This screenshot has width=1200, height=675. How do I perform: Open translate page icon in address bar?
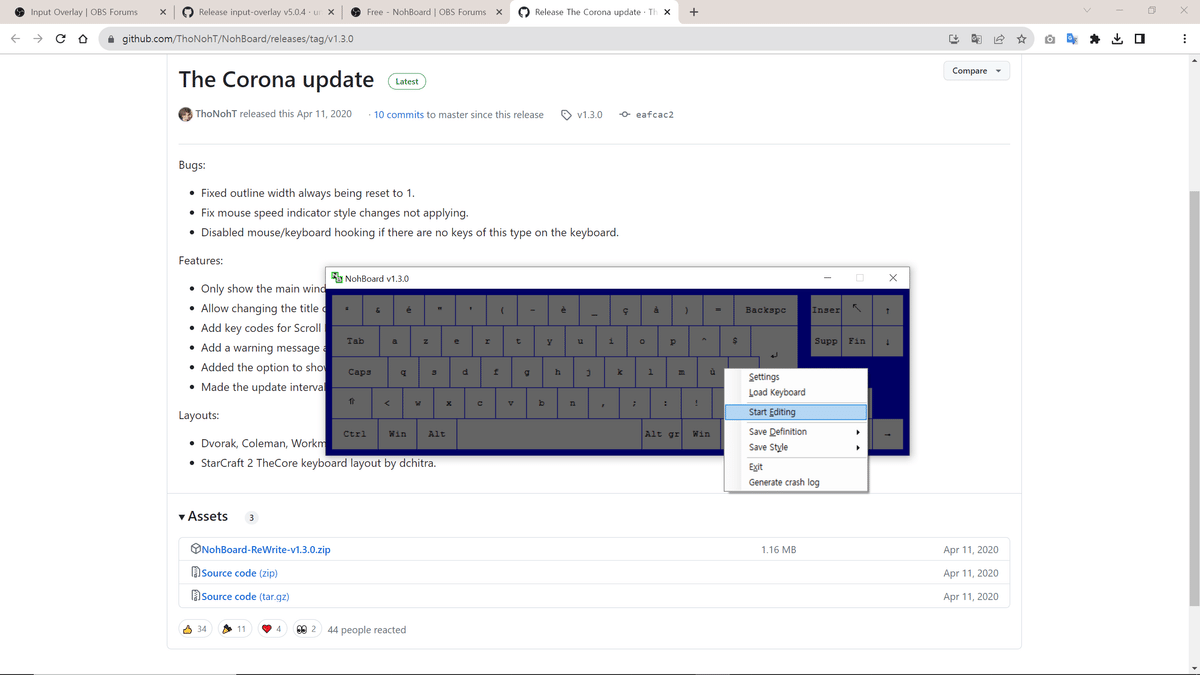976,39
